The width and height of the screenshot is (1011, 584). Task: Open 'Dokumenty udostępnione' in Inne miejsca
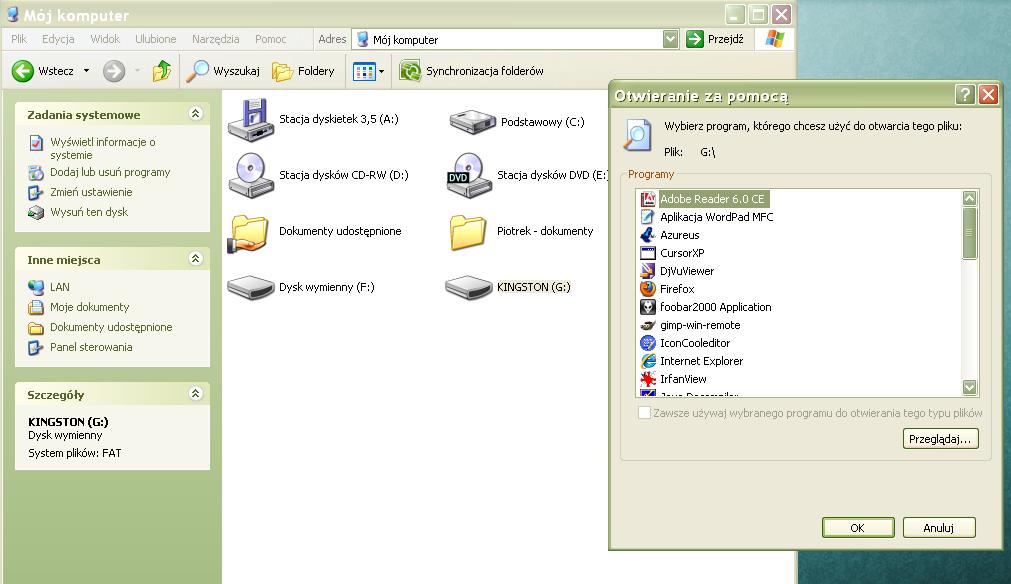pyautogui.click(x=111, y=327)
